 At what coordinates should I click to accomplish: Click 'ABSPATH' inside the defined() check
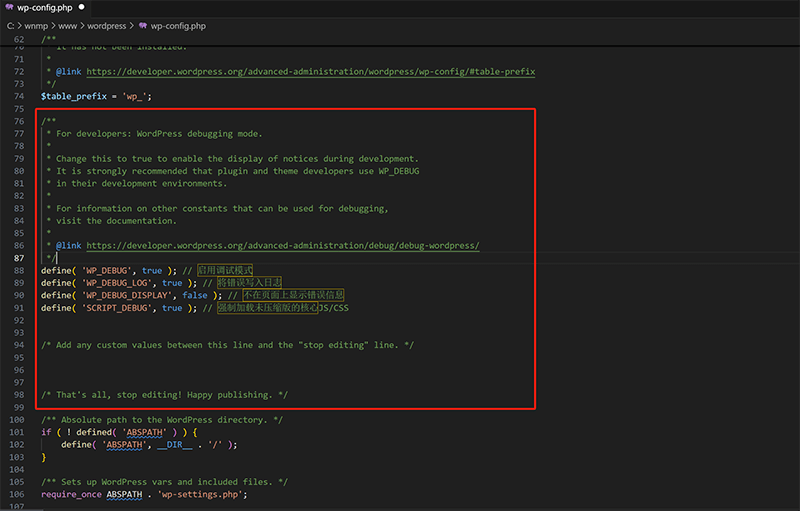(x=144, y=432)
